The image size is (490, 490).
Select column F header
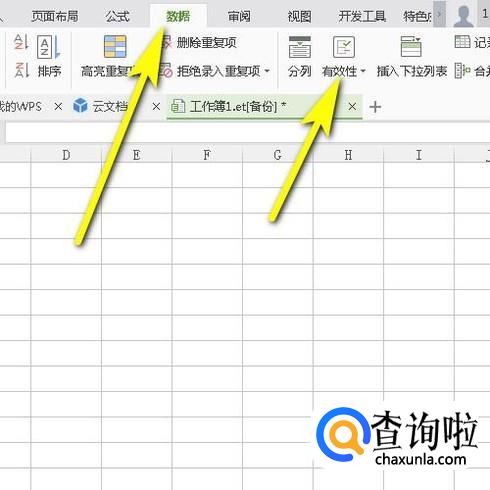(207, 155)
